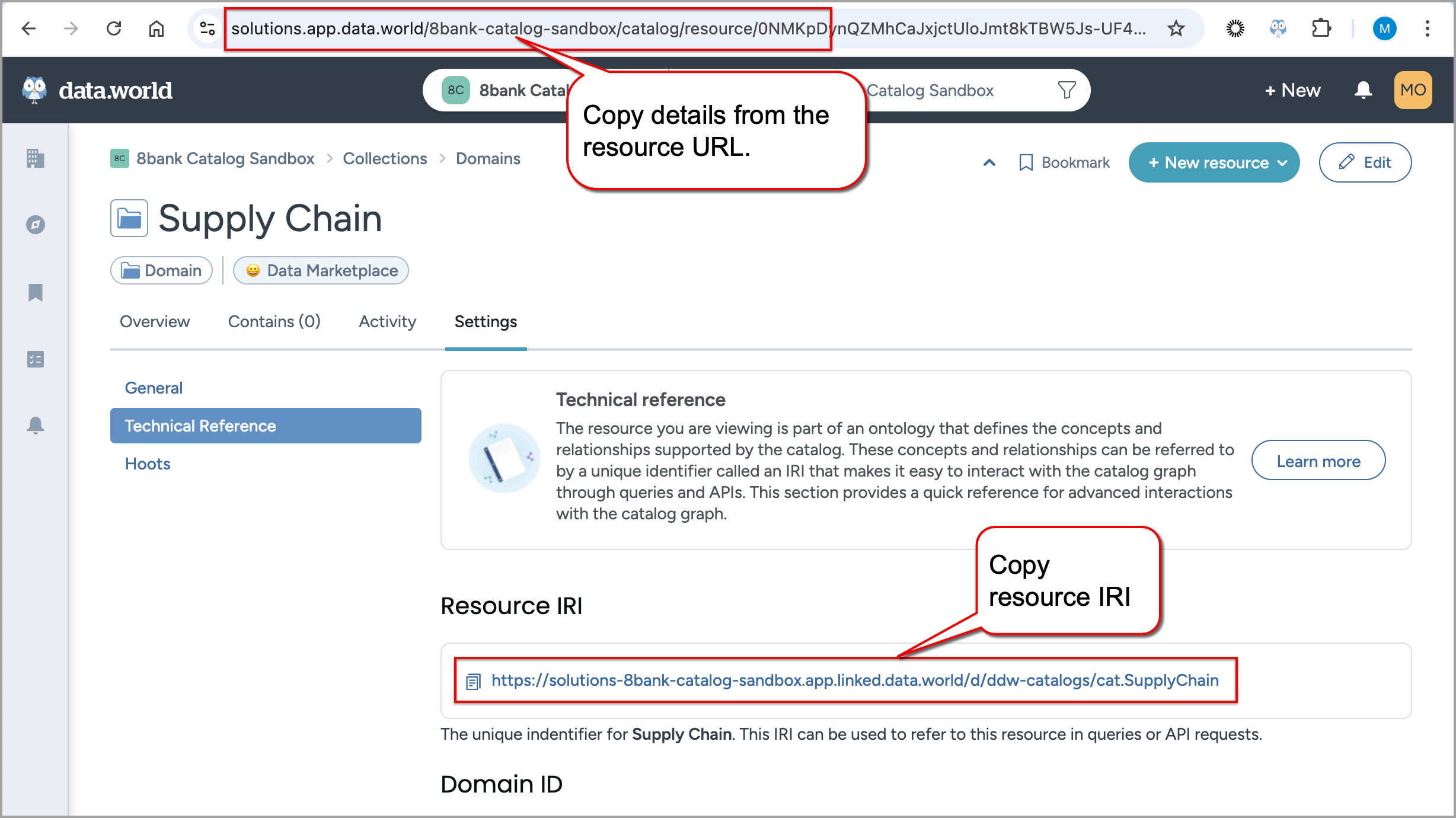This screenshot has height=818, width=1456.
Task: Click the Resource IRI heading
Action: tap(511, 606)
